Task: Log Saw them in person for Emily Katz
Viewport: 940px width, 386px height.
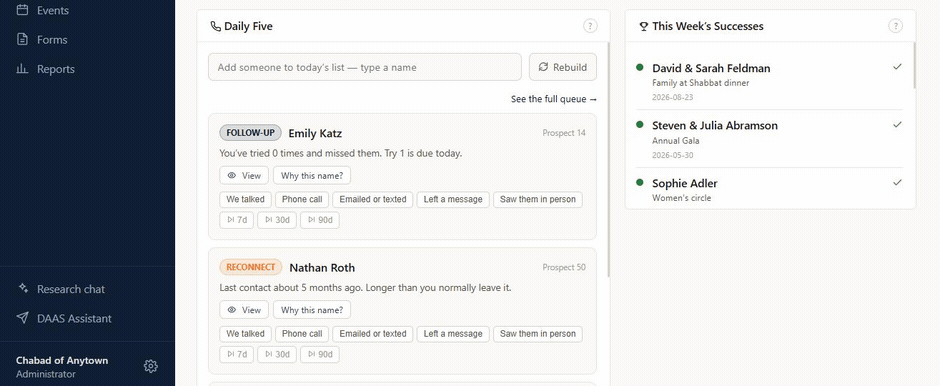Action: 538,200
